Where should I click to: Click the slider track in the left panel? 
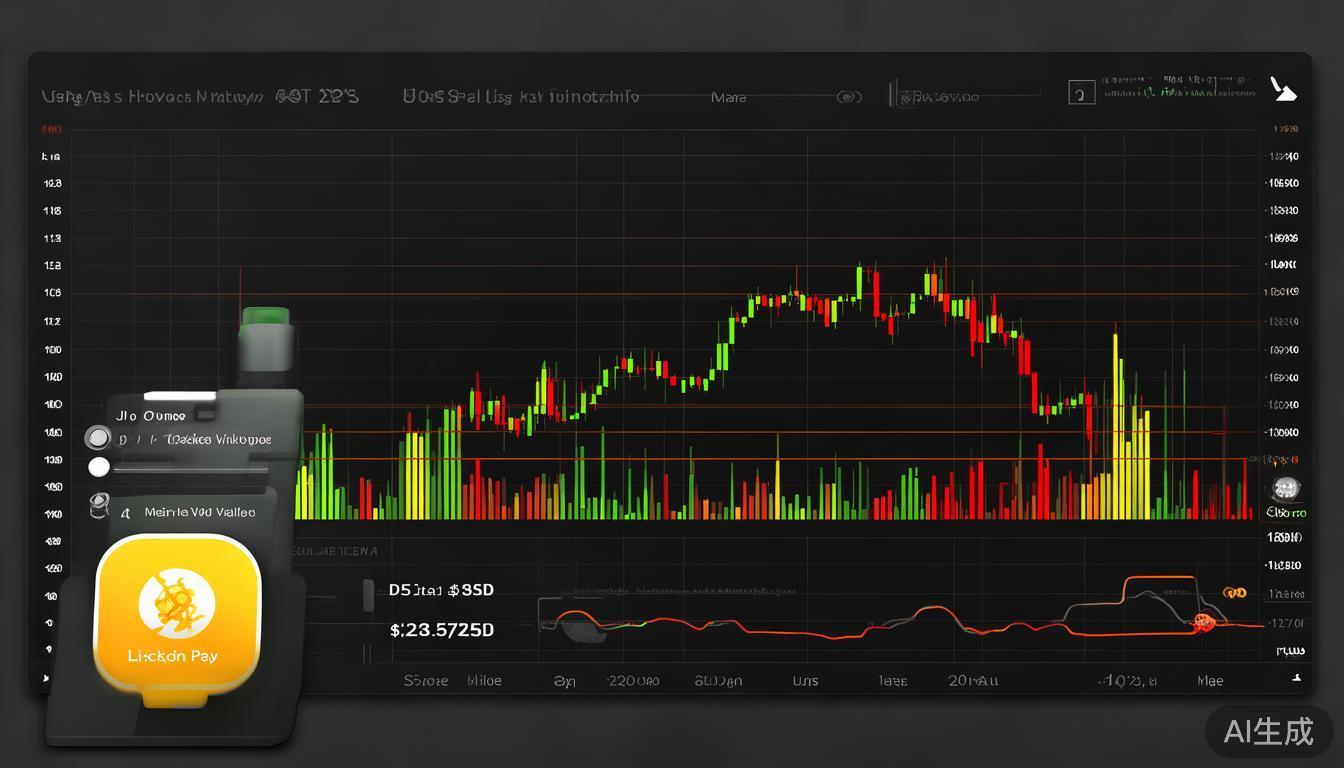pos(190,468)
